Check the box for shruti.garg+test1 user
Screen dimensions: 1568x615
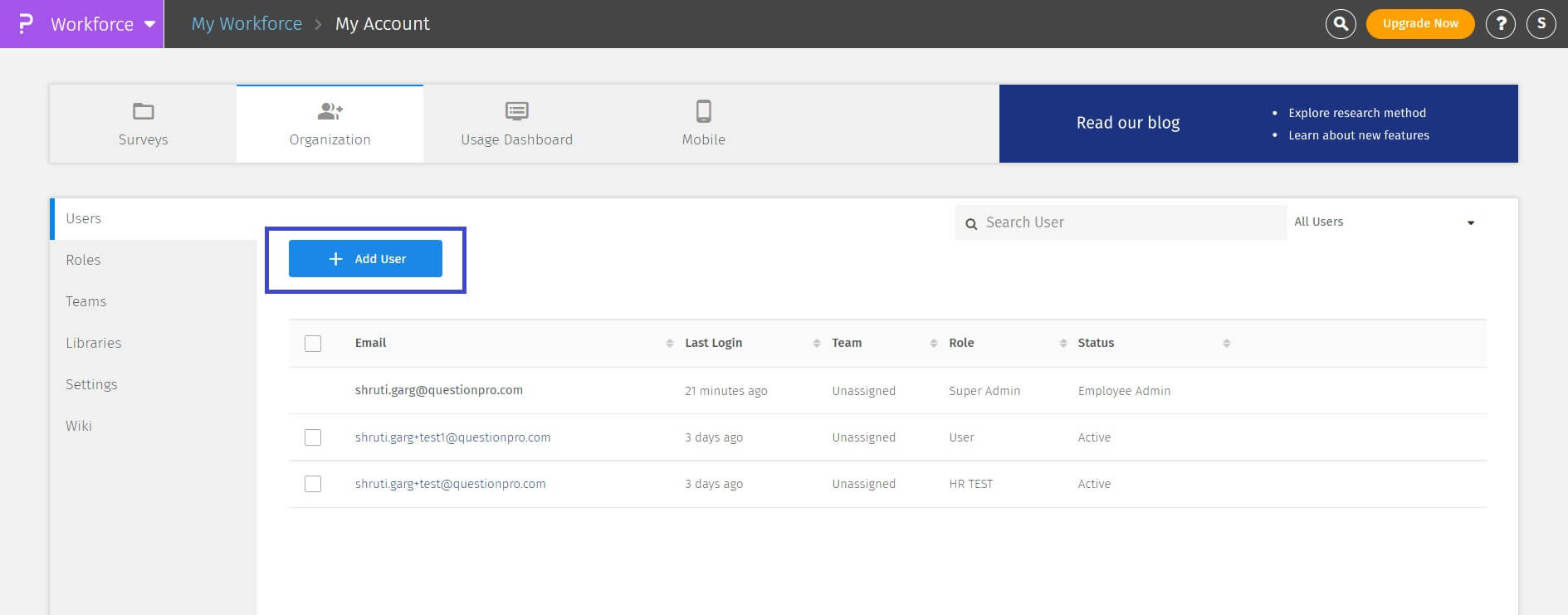(313, 437)
